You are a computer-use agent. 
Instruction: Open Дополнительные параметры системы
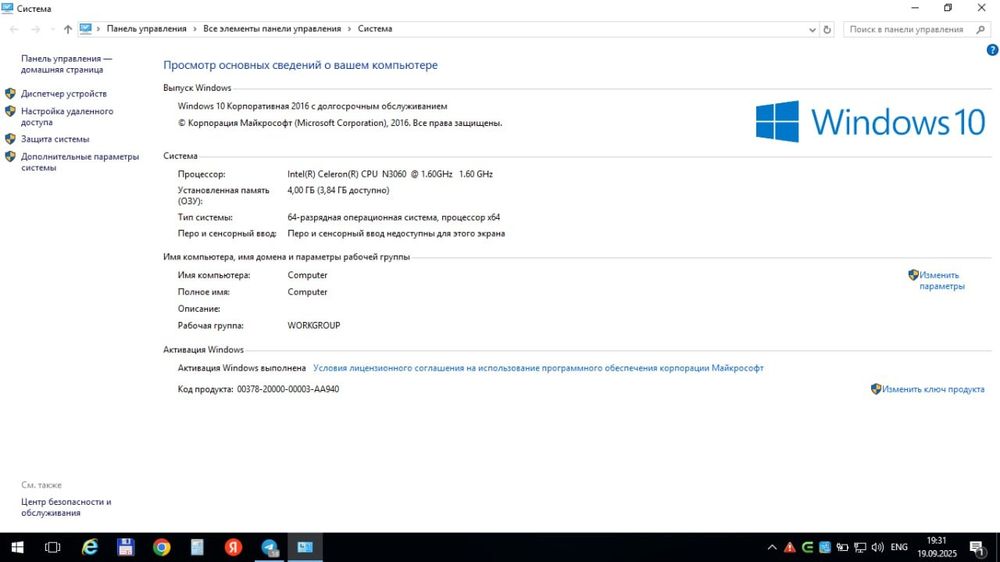pyautogui.click(x=80, y=162)
